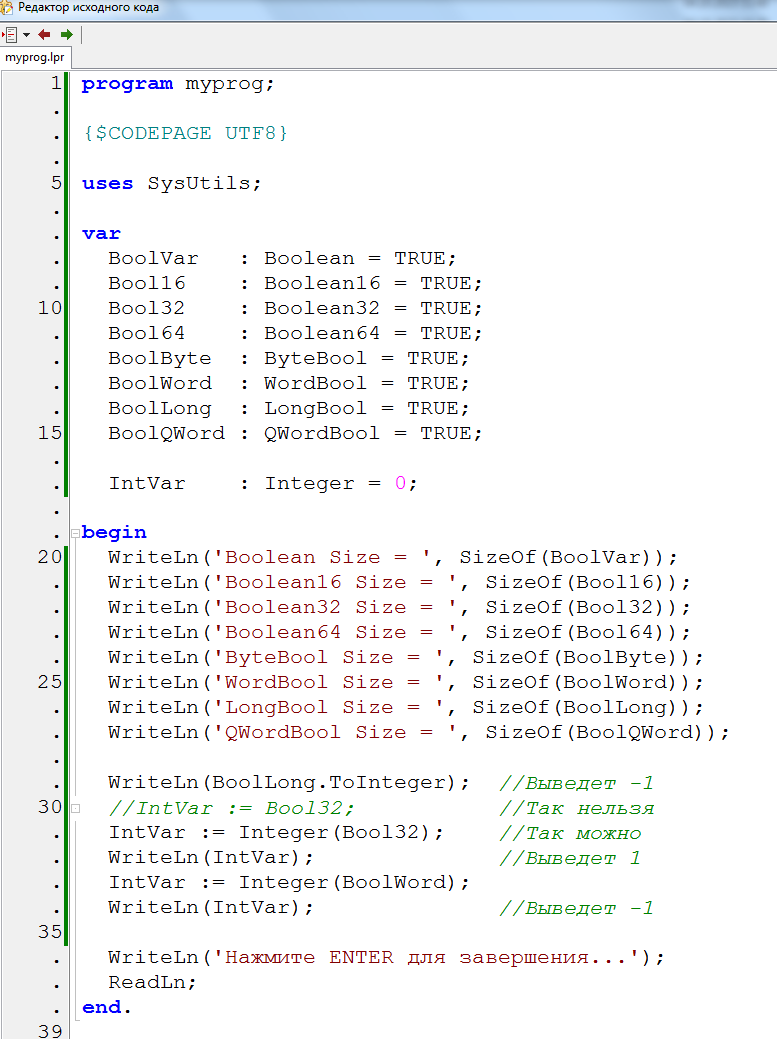Click the 'Boolean32 Size = ' string literal
The image size is (777, 1041).
(335, 607)
